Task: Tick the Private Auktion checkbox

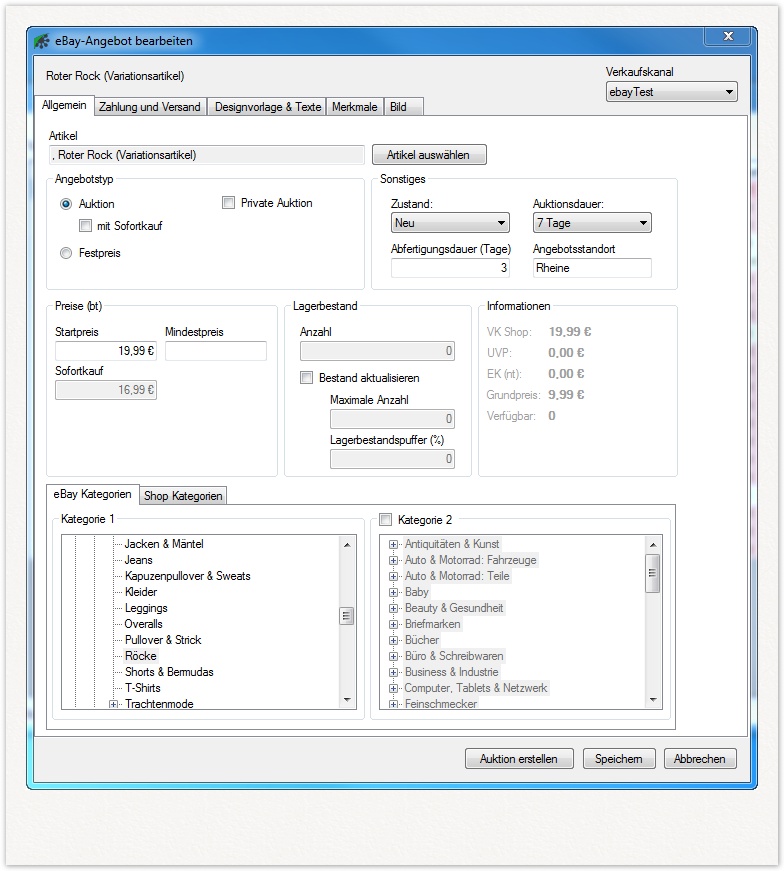Action: point(229,203)
